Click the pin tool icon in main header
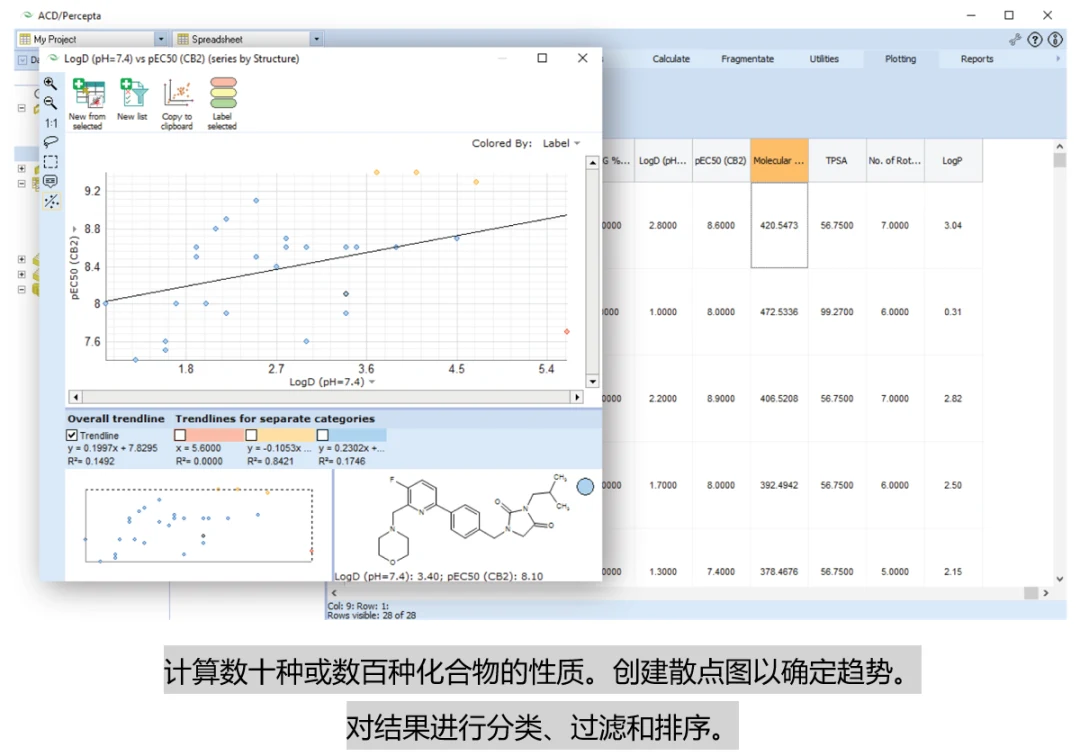The image size is (1080, 756). [x=1015, y=40]
